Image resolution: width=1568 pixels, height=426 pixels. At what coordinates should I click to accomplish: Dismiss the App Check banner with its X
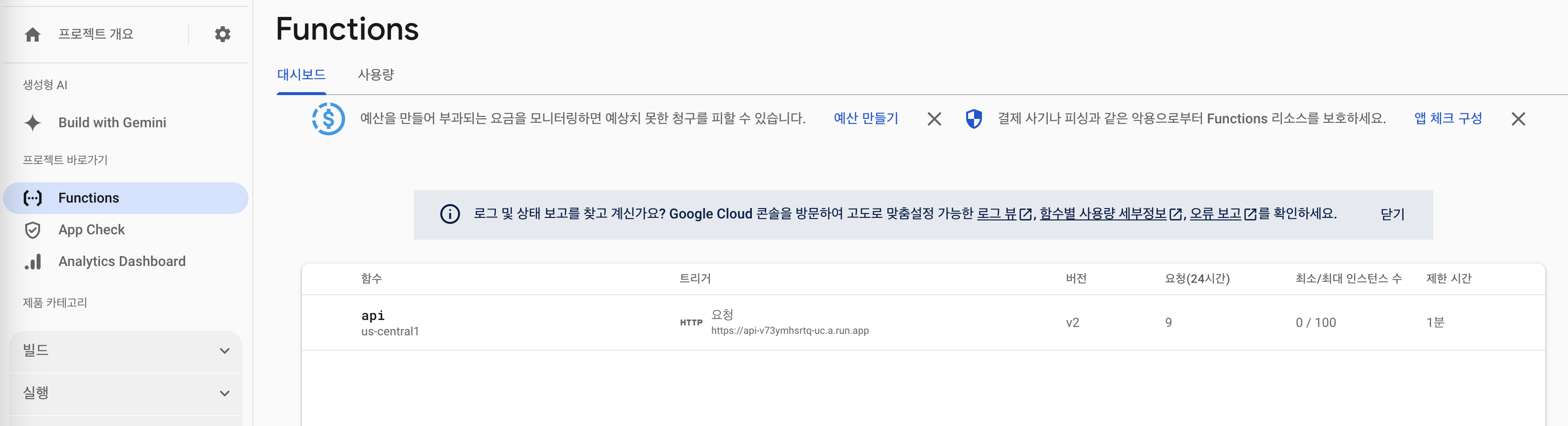coord(1518,119)
